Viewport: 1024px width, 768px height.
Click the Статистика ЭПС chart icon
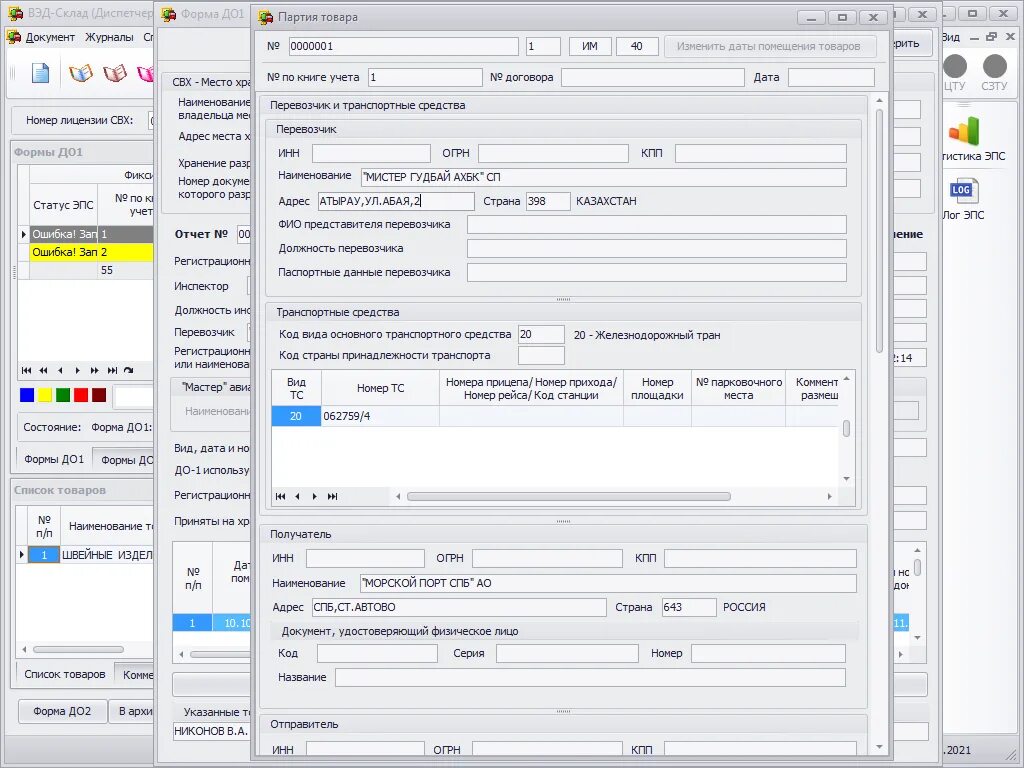(x=965, y=131)
